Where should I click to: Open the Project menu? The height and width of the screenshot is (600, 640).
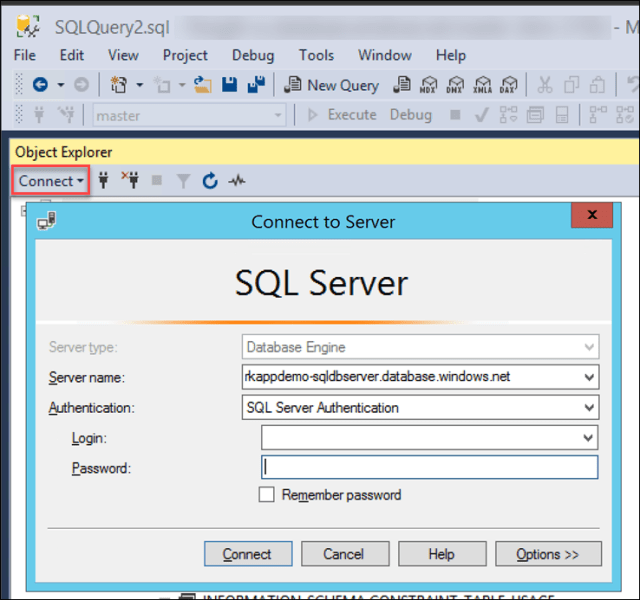pos(185,56)
